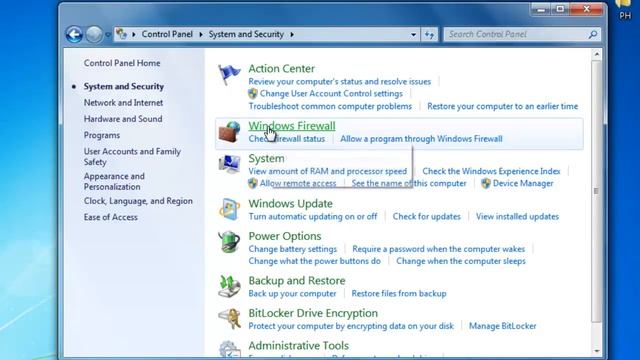Open the Programs category
This screenshot has height=360, width=640.
pyautogui.click(x=102, y=136)
